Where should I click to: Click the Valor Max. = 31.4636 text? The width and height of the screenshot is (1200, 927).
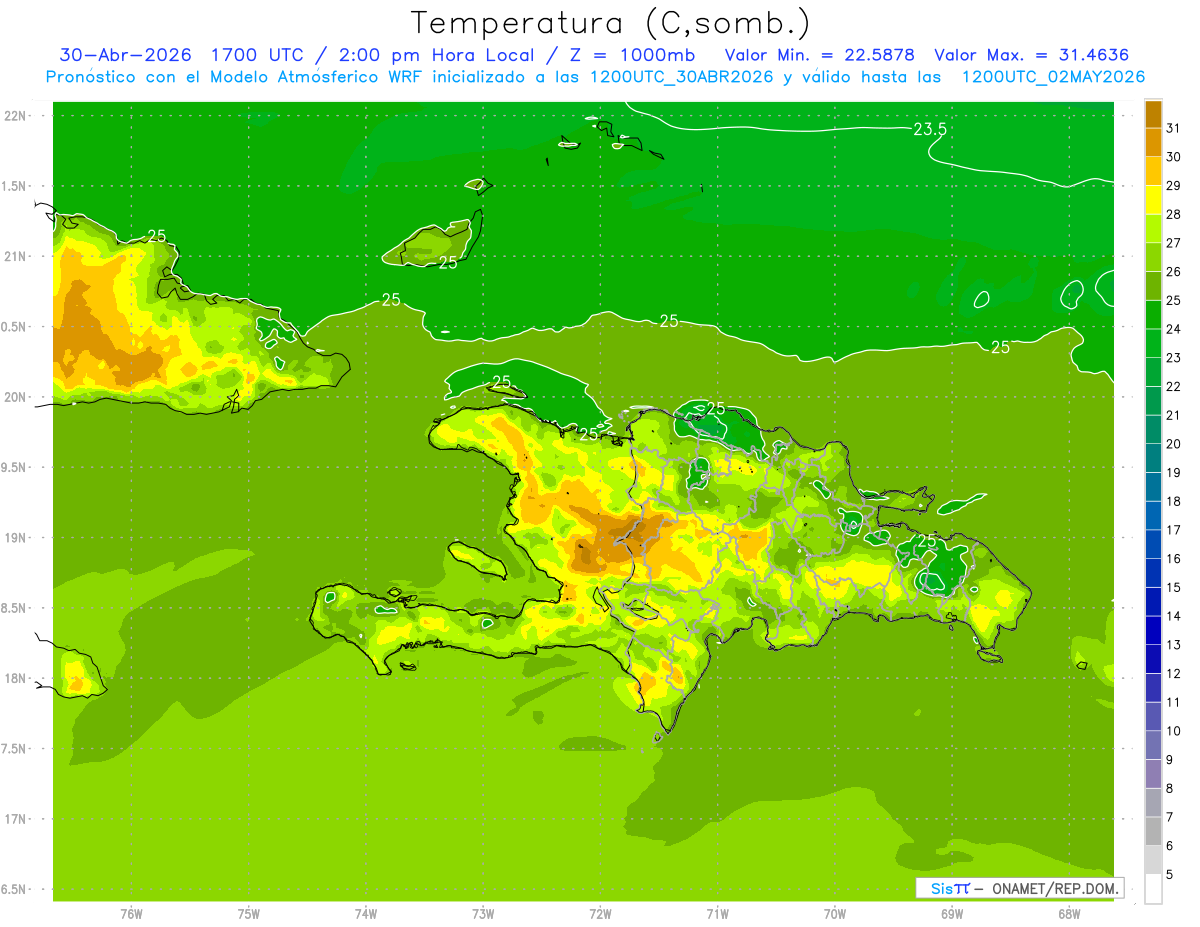click(x=1032, y=55)
